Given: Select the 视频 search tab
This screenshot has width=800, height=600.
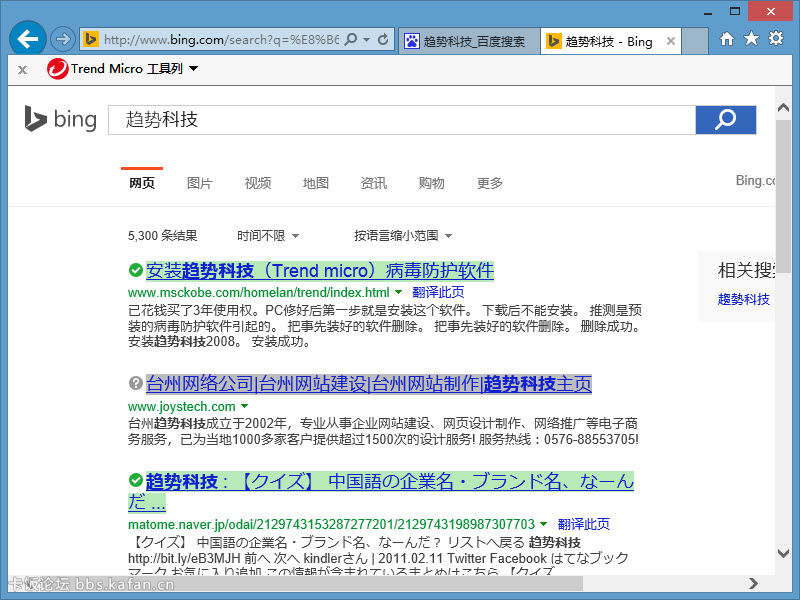Looking at the screenshot, I should click(x=258, y=183).
